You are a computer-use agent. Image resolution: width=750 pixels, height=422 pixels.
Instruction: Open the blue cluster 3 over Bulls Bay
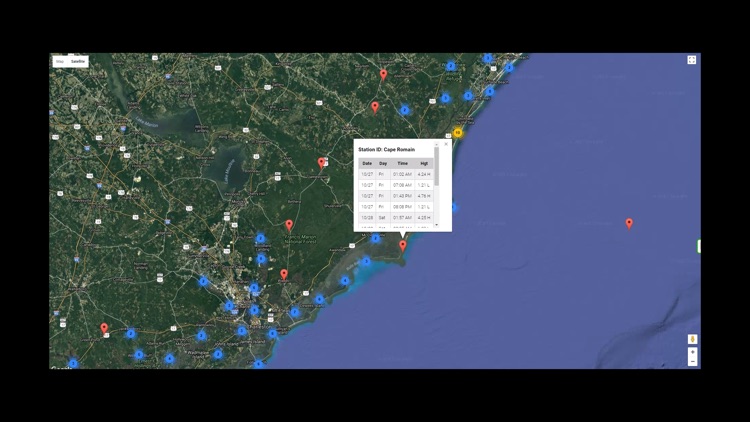pos(366,261)
